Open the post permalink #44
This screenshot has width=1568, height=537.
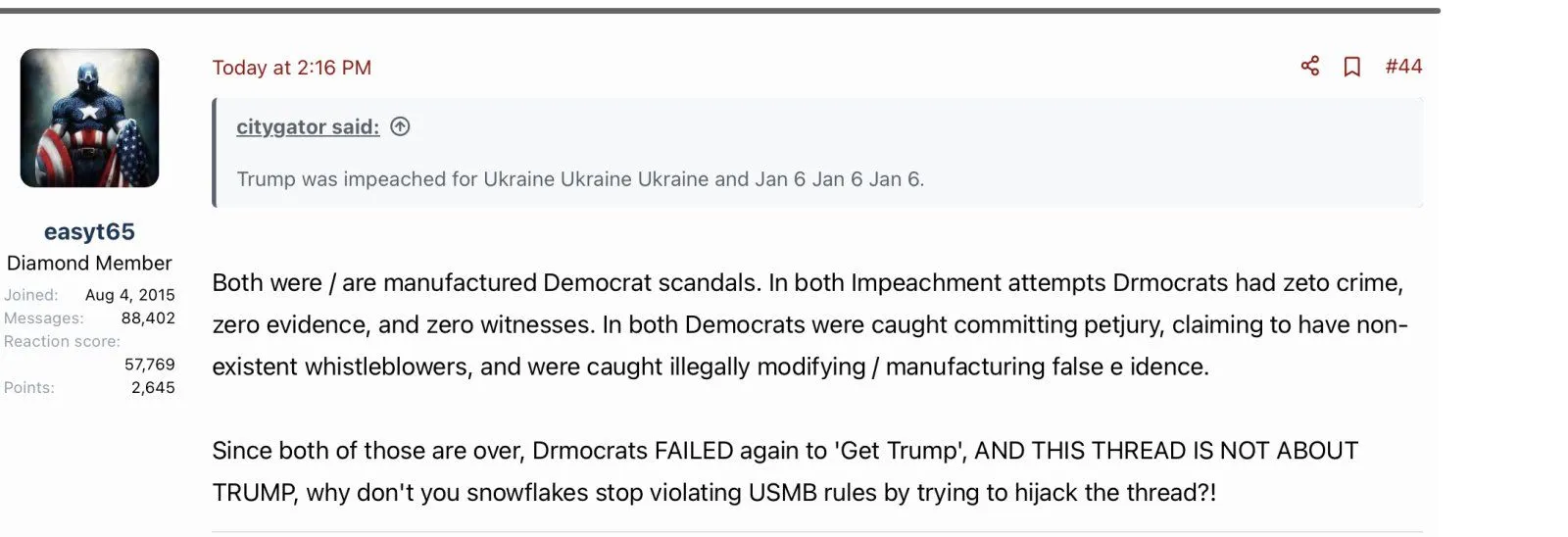[x=1403, y=66]
